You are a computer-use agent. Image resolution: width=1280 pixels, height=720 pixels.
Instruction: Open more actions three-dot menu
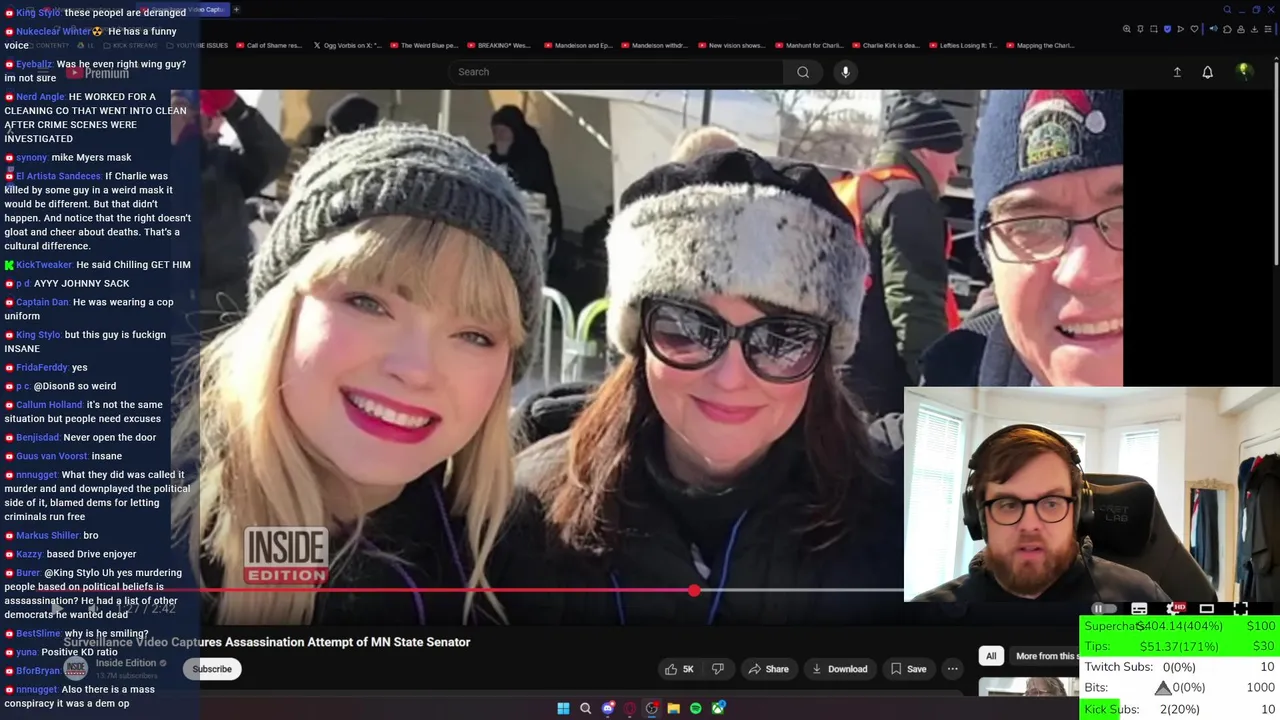pos(952,669)
